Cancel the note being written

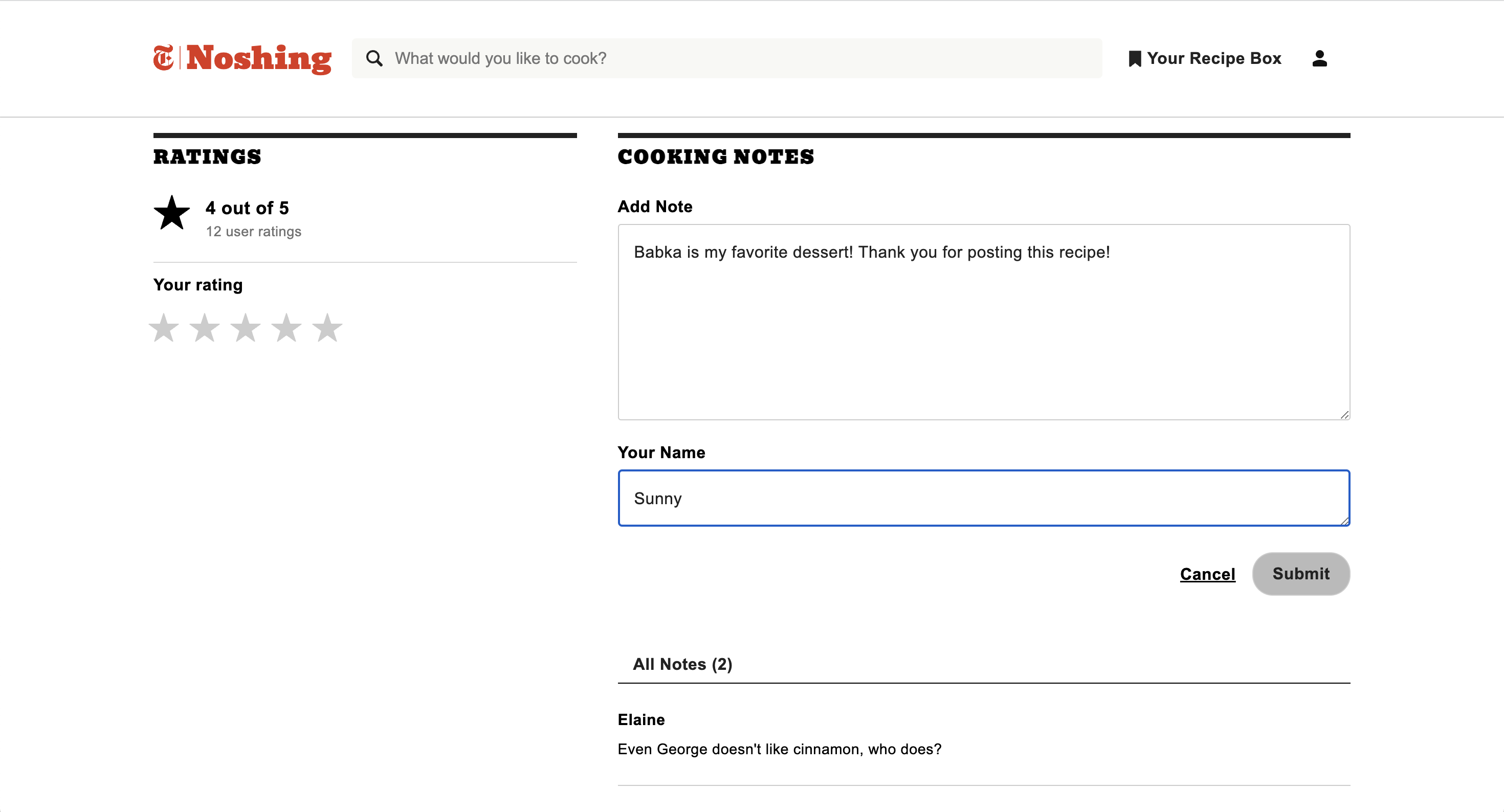coord(1207,574)
